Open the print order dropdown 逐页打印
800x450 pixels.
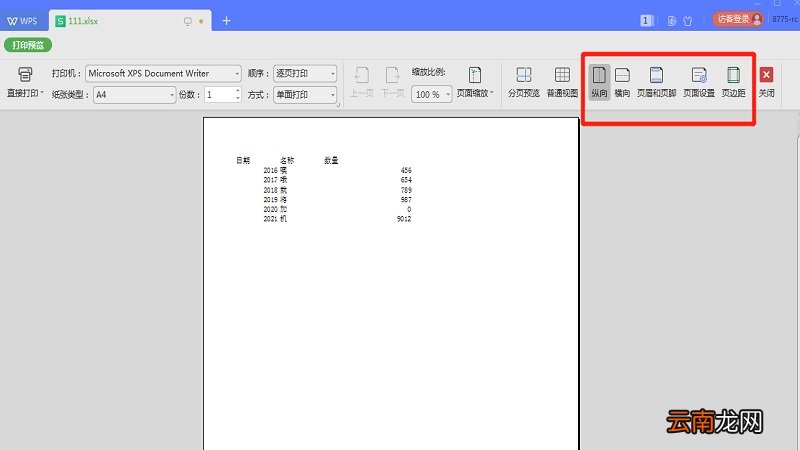(305, 73)
